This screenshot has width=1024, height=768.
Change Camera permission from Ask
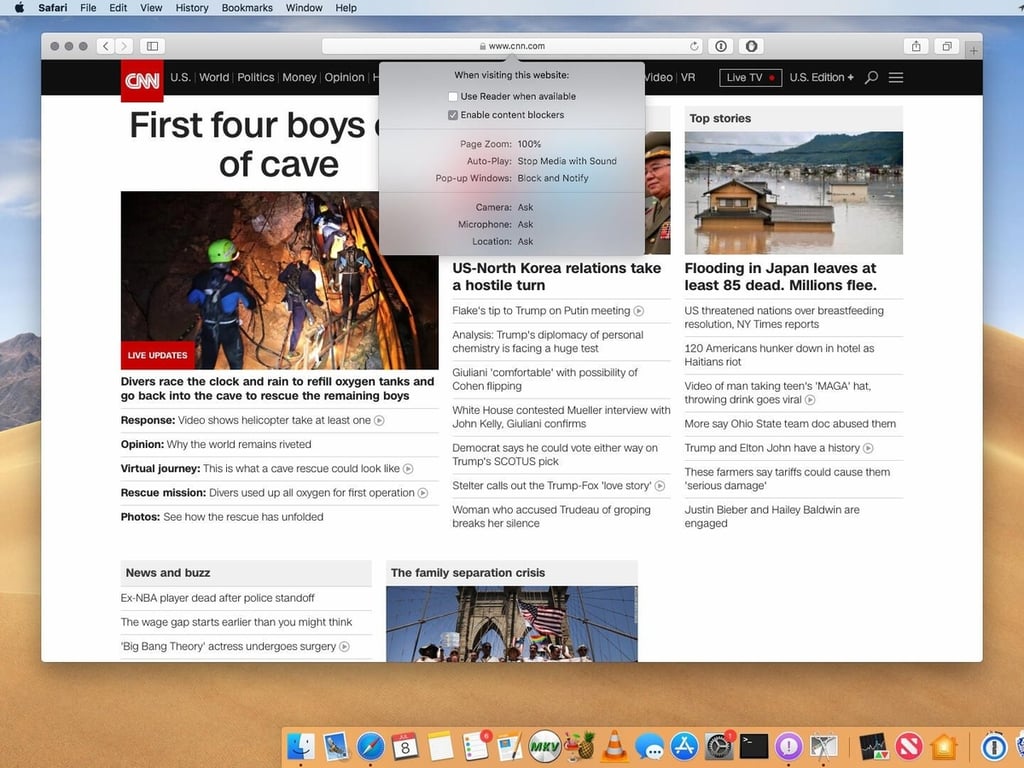coord(525,208)
